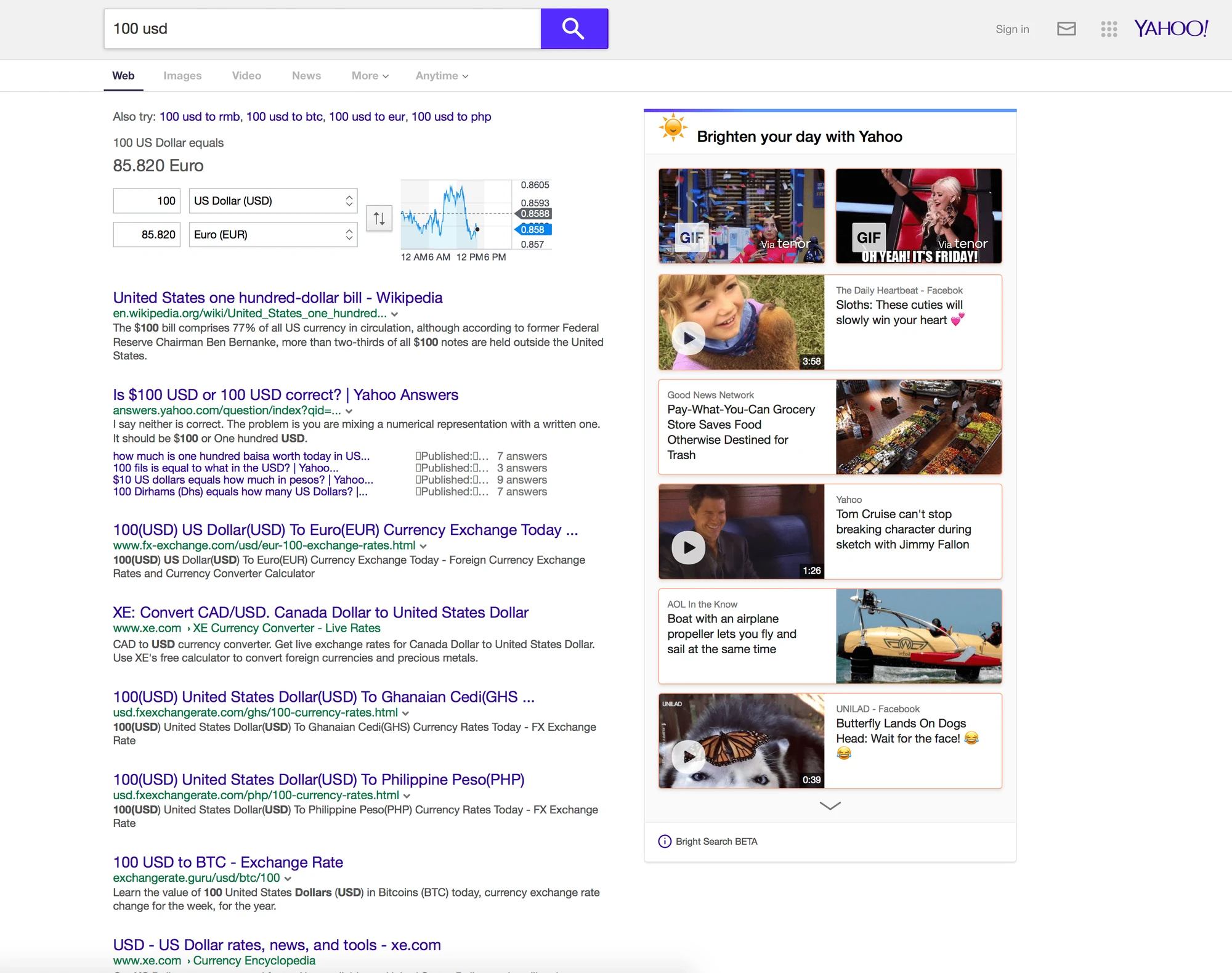
Task: Expand options arrow beside answers.yahoo.com URL
Action: 349,411
